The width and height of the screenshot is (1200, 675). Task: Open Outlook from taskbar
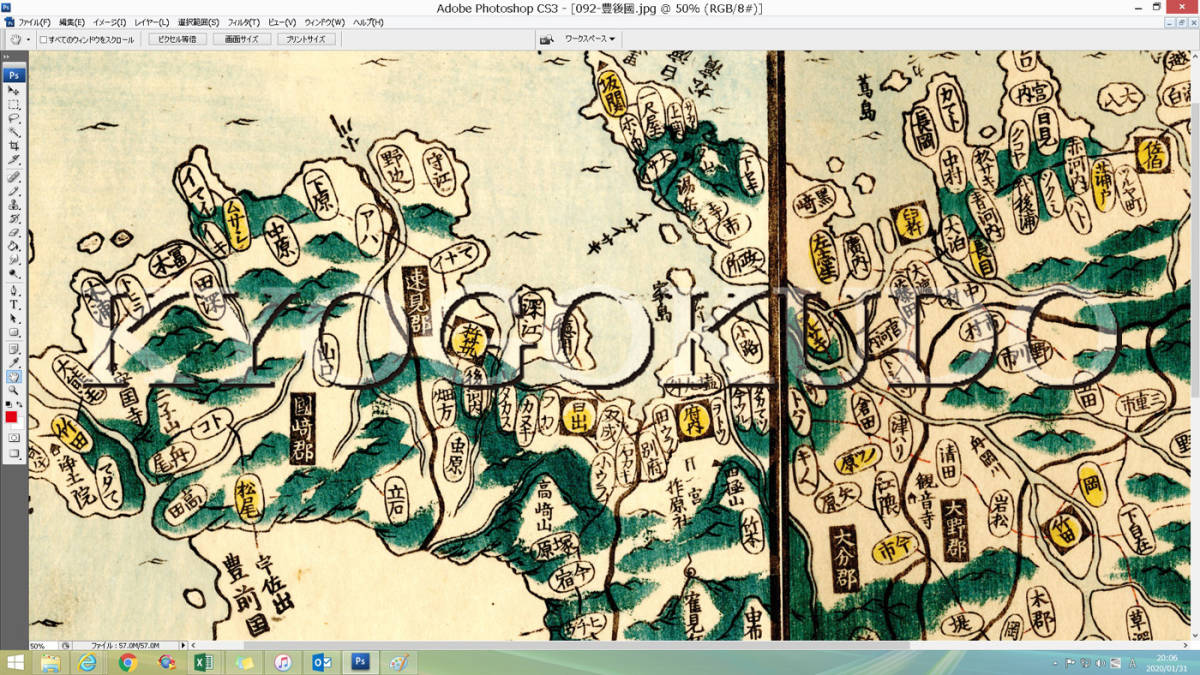point(321,663)
